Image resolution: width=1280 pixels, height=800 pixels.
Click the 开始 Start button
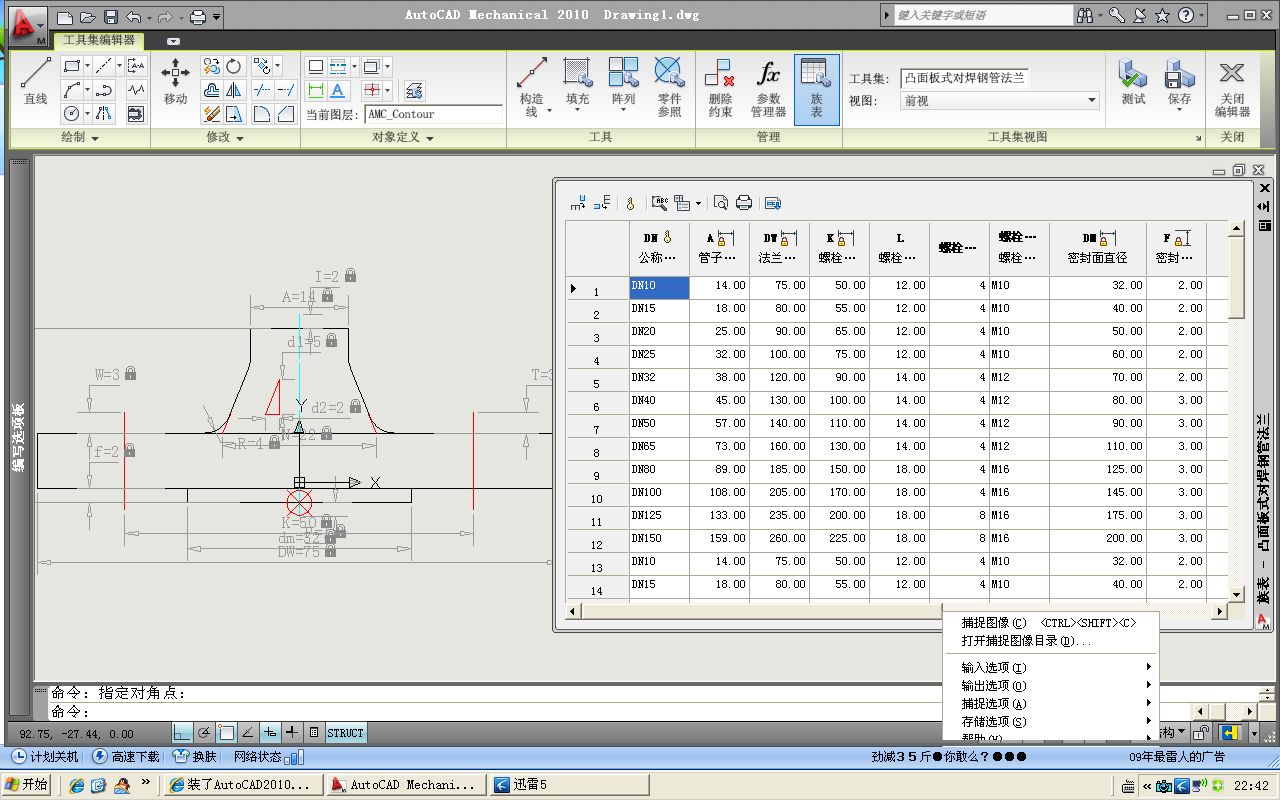27,785
